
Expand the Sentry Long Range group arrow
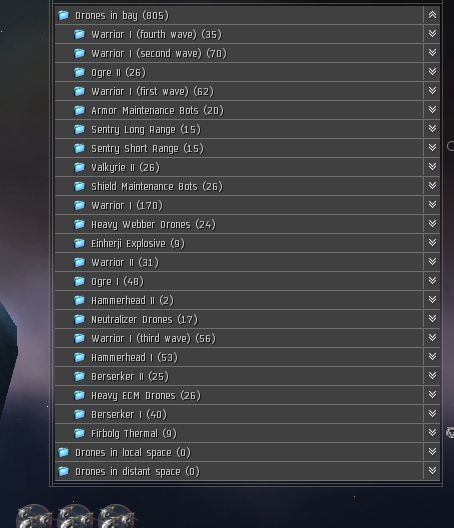[x=432, y=129]
